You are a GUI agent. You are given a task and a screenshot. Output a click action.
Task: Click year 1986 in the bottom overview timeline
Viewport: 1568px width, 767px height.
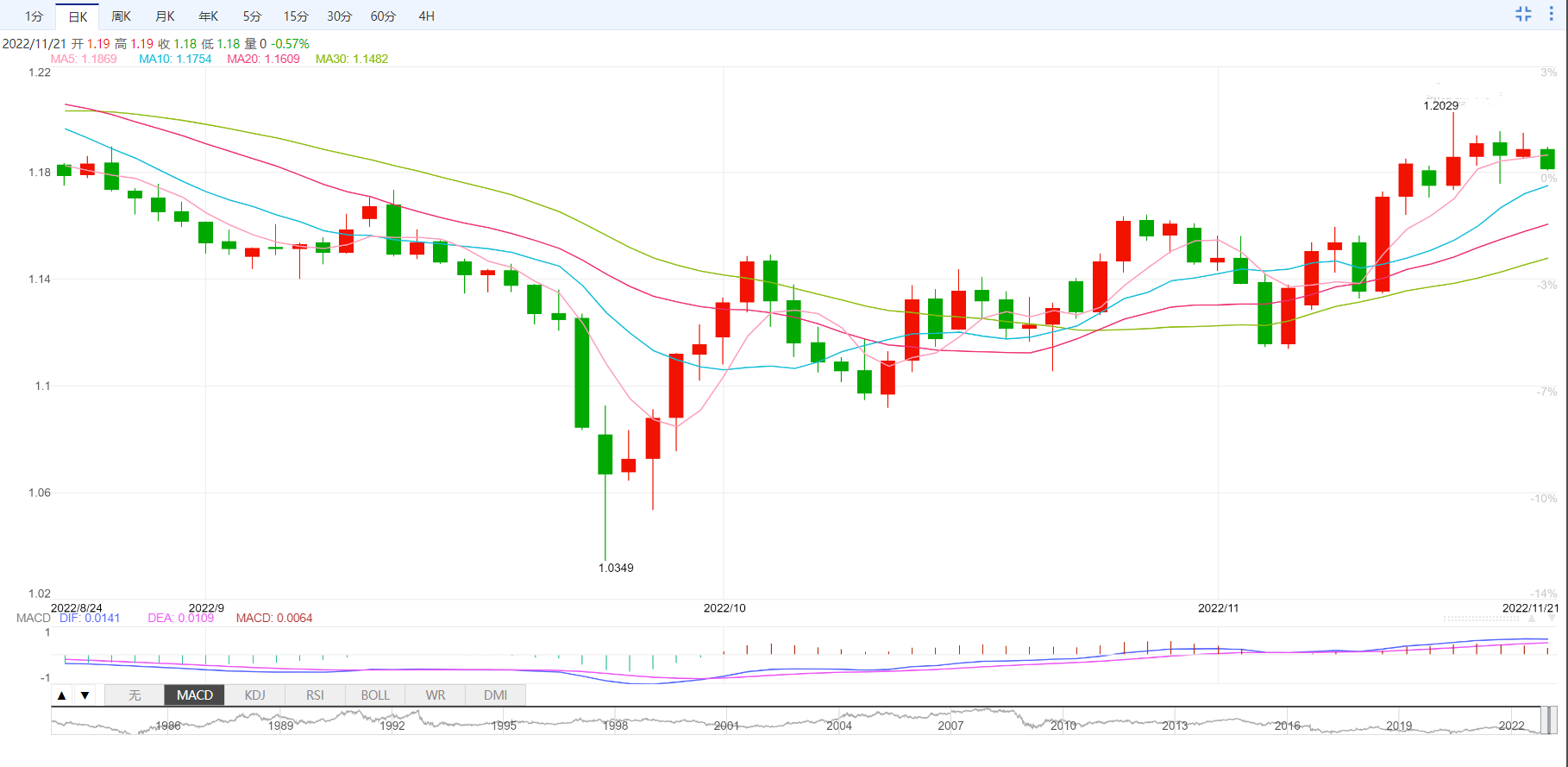click(168, 726)
